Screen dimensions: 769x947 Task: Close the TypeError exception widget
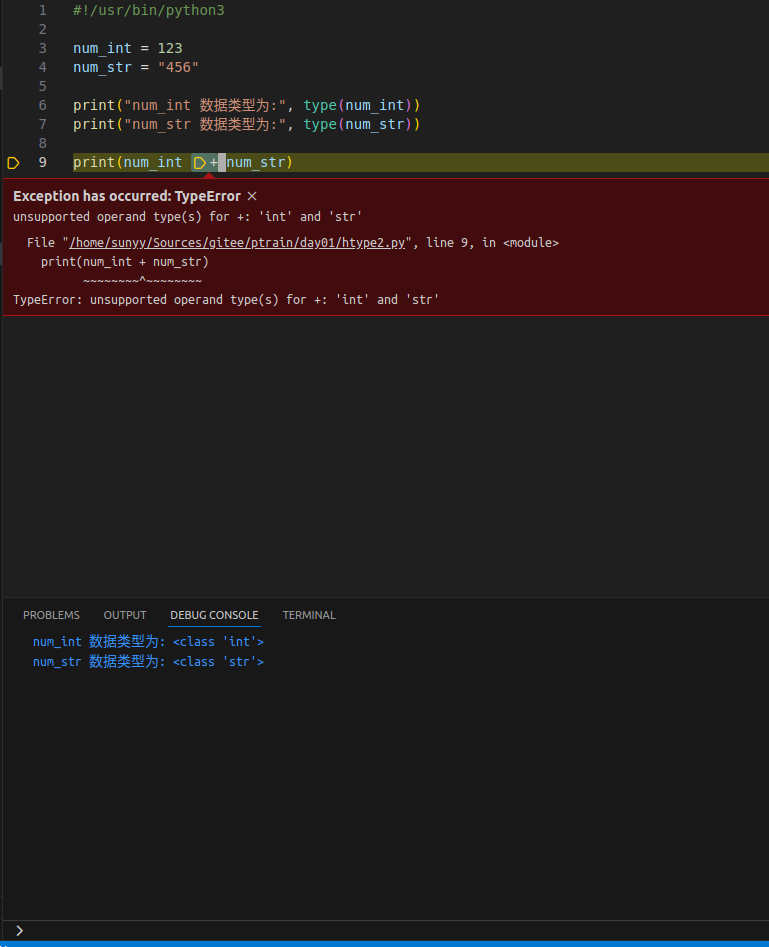[252, 196]
